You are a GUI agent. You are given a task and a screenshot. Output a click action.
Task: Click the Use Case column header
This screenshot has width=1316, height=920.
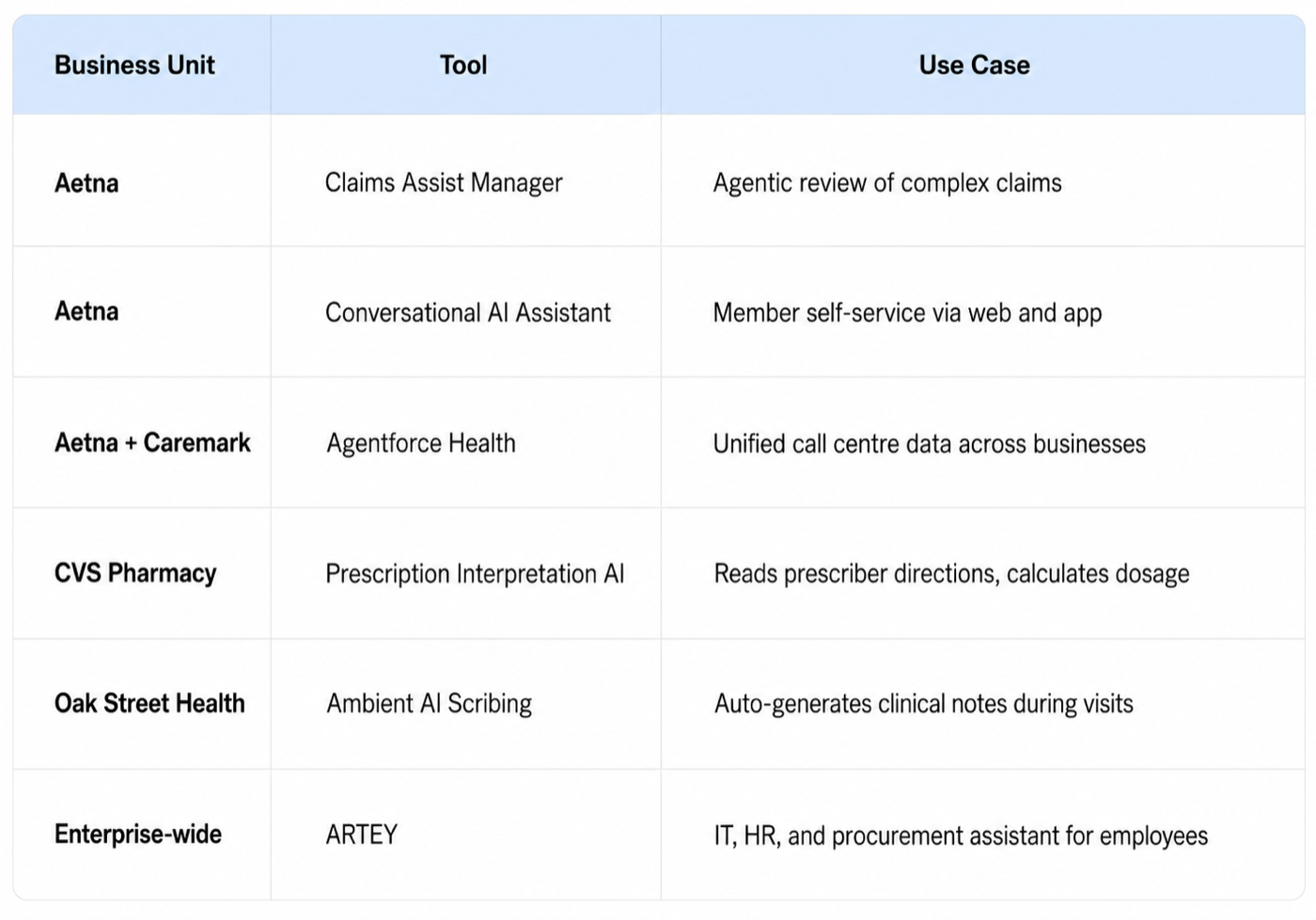point(974,65)
